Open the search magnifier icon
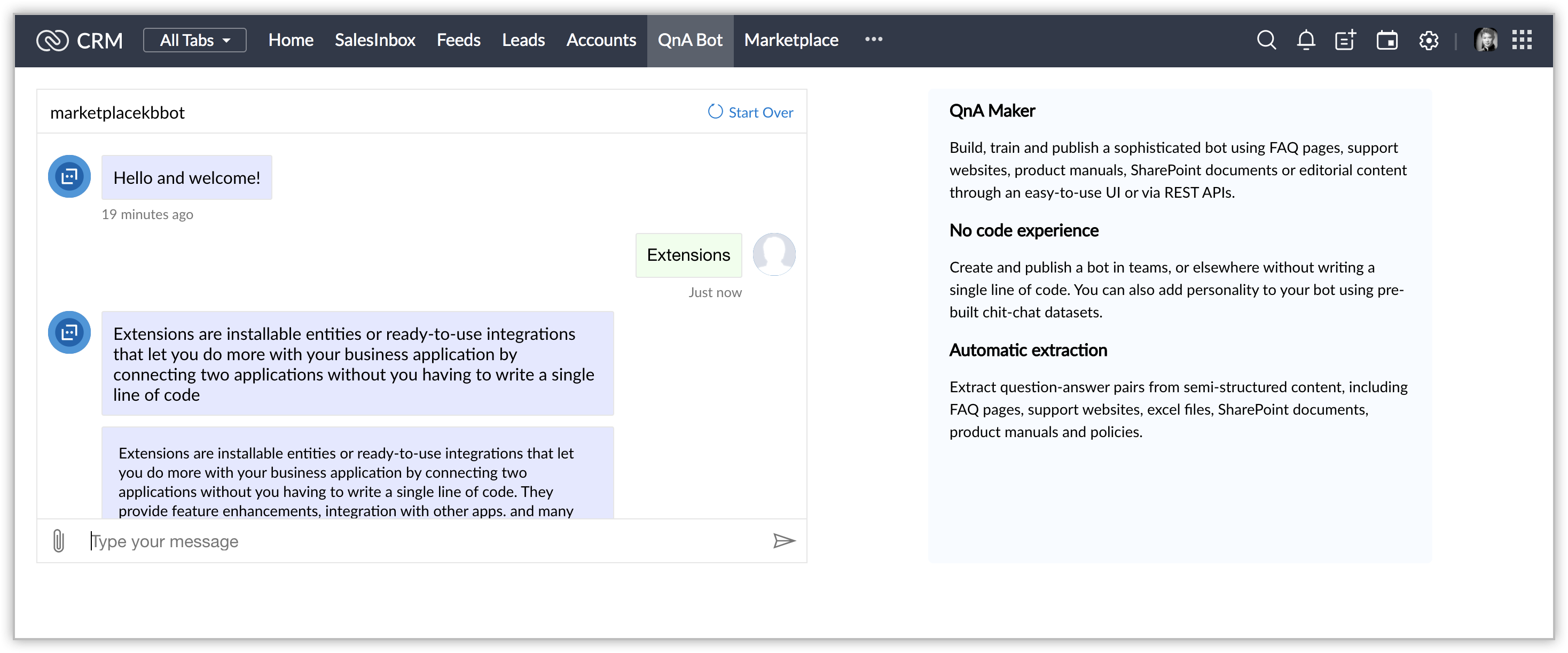This screenshot has height=653, width=1568. (x=1266, y=40)
